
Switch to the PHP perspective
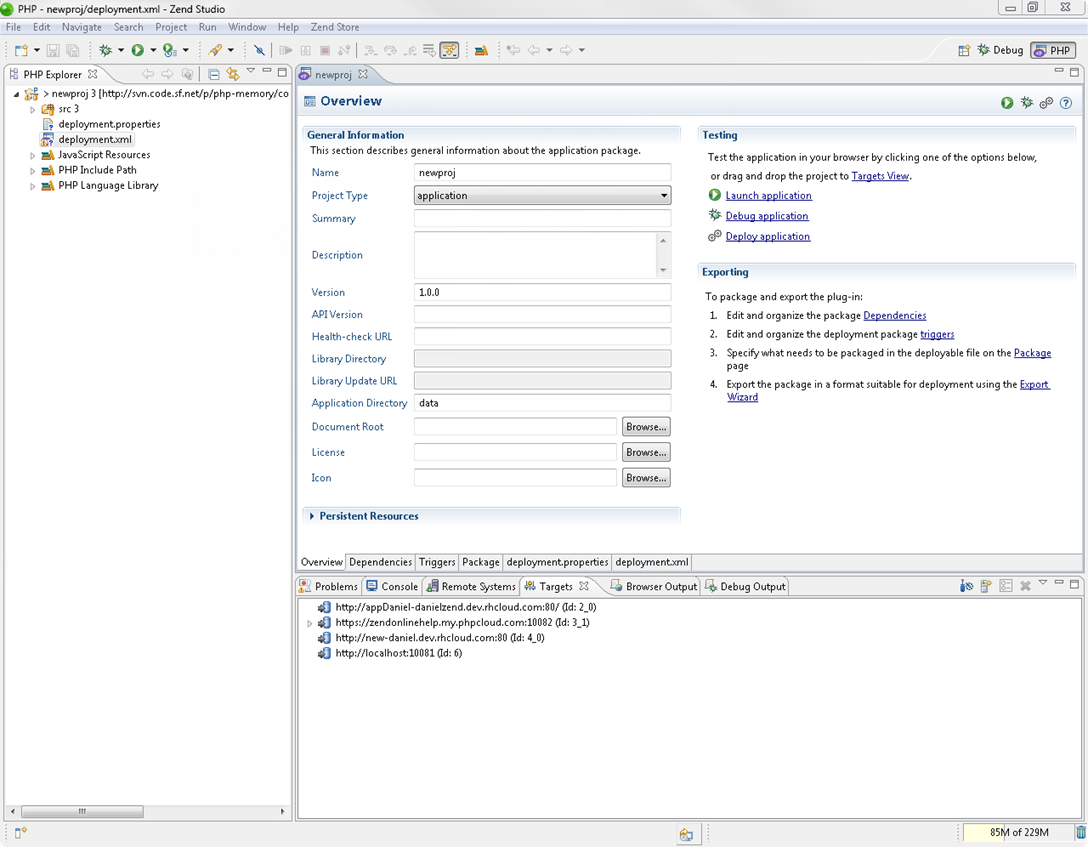coord(1053,50)
